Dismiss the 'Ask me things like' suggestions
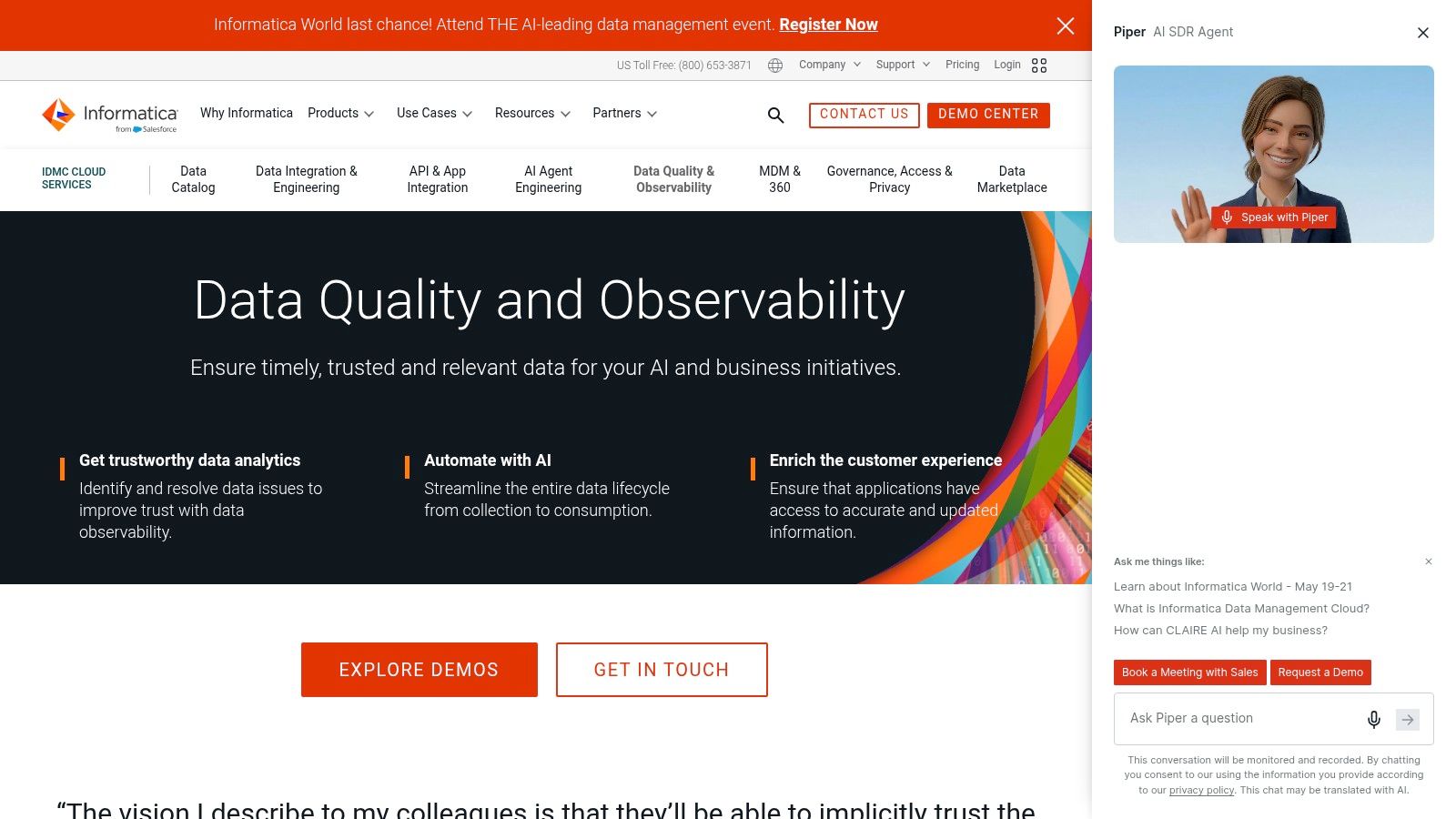 (1429, 561)
